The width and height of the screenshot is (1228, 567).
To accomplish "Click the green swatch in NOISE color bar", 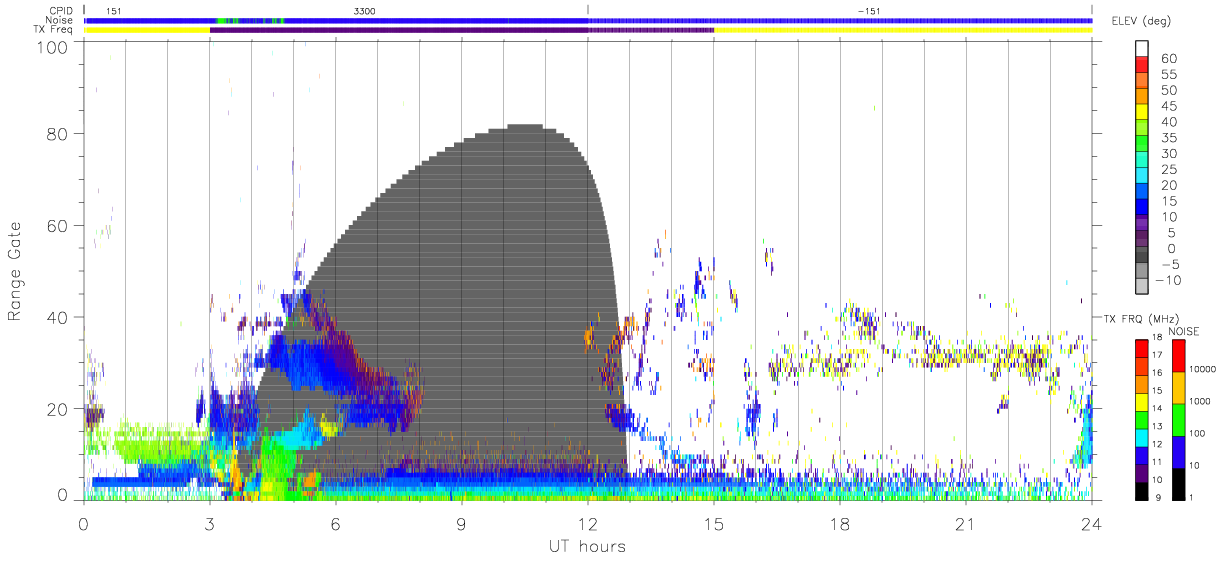I will 1179,419.
